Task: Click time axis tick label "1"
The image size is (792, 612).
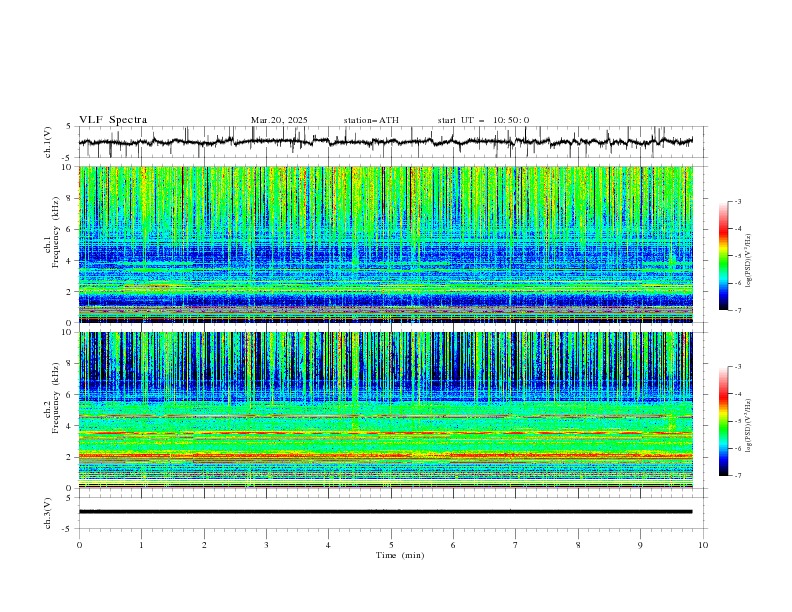Action: tap(141, 545)
